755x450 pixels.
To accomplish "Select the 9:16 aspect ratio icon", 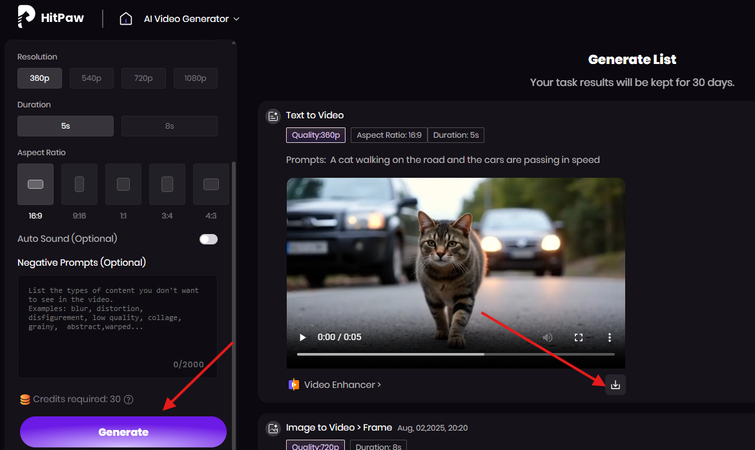I will 79,184.
